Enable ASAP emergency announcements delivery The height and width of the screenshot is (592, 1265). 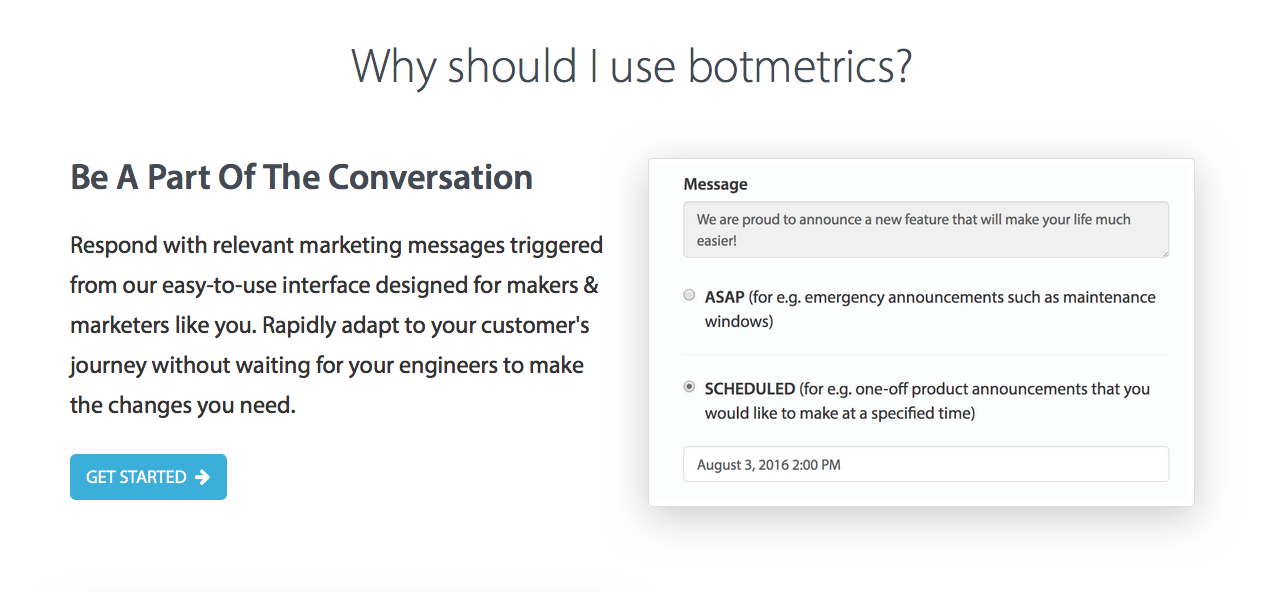click(x=689, y=295)
